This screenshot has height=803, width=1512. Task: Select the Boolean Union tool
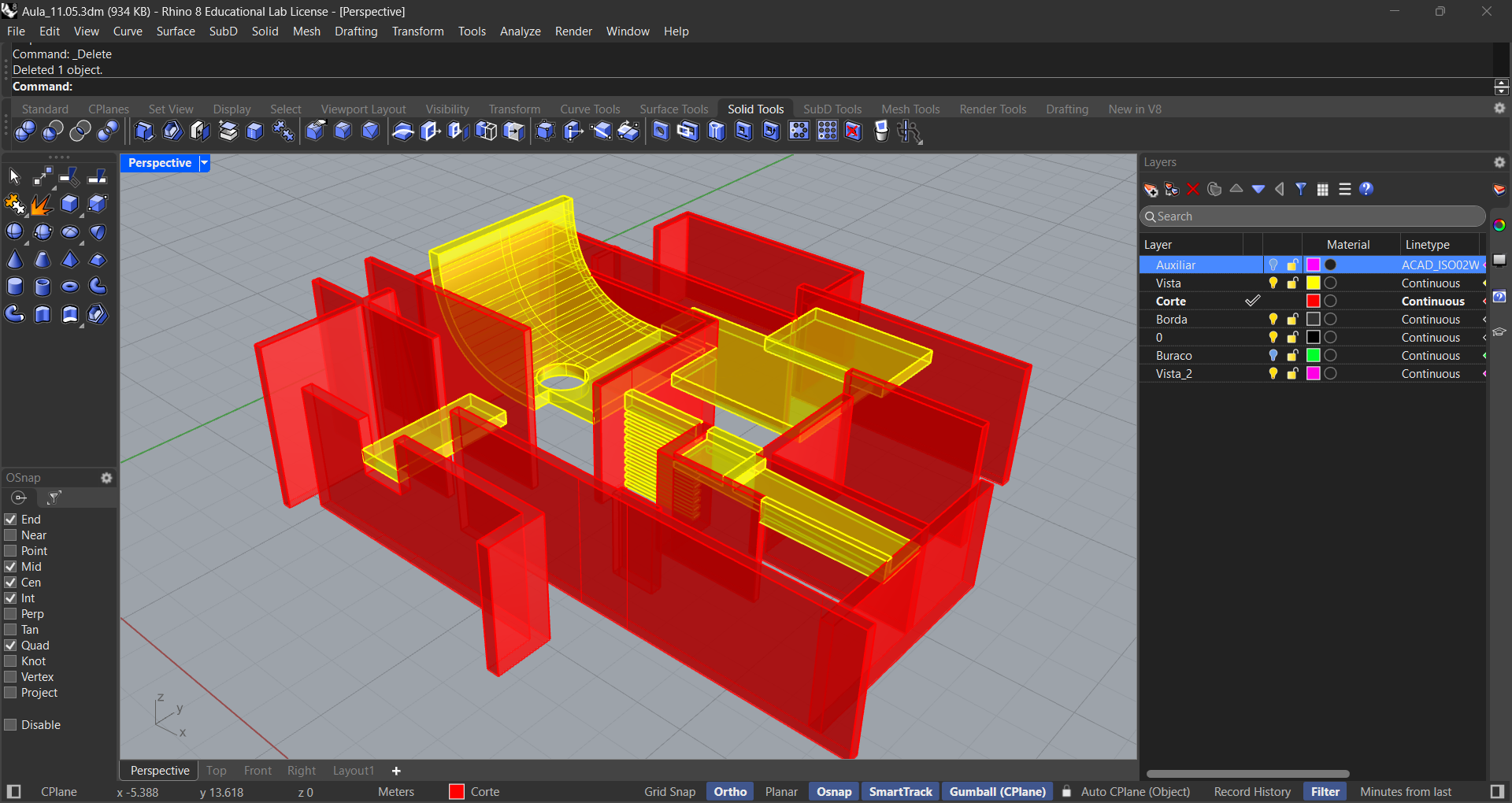coord(25,131)
